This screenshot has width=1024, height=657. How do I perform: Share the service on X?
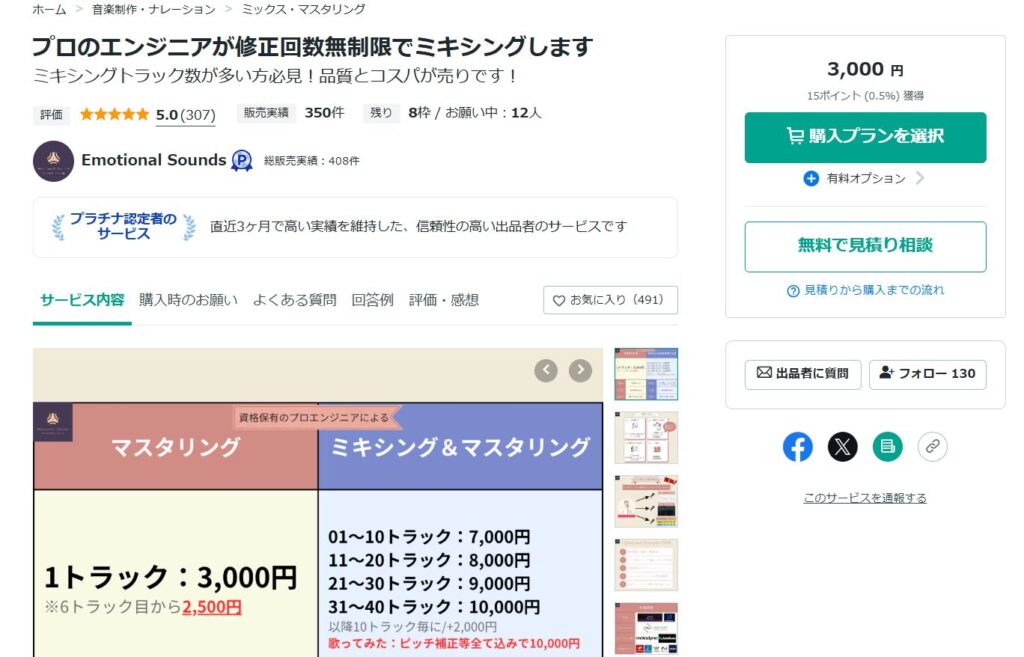point(842,447)
